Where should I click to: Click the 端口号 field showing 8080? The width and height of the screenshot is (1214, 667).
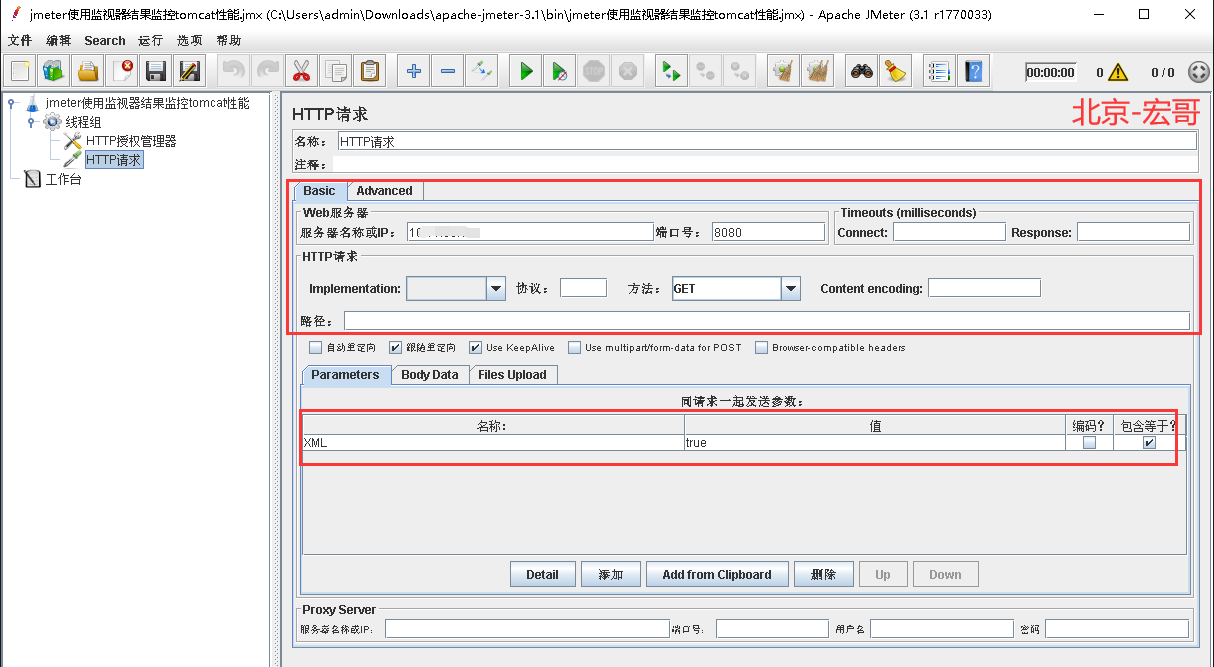point(768,232)
